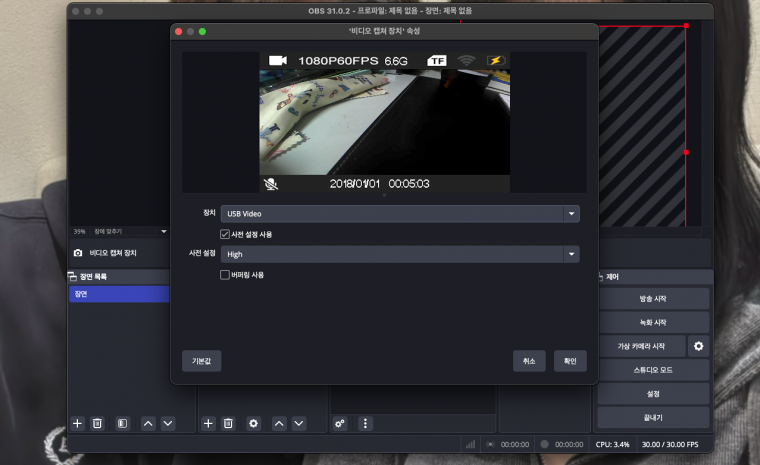Add a new scene with the plus icon under 장면 목록
760x465 pixels.
77,423
